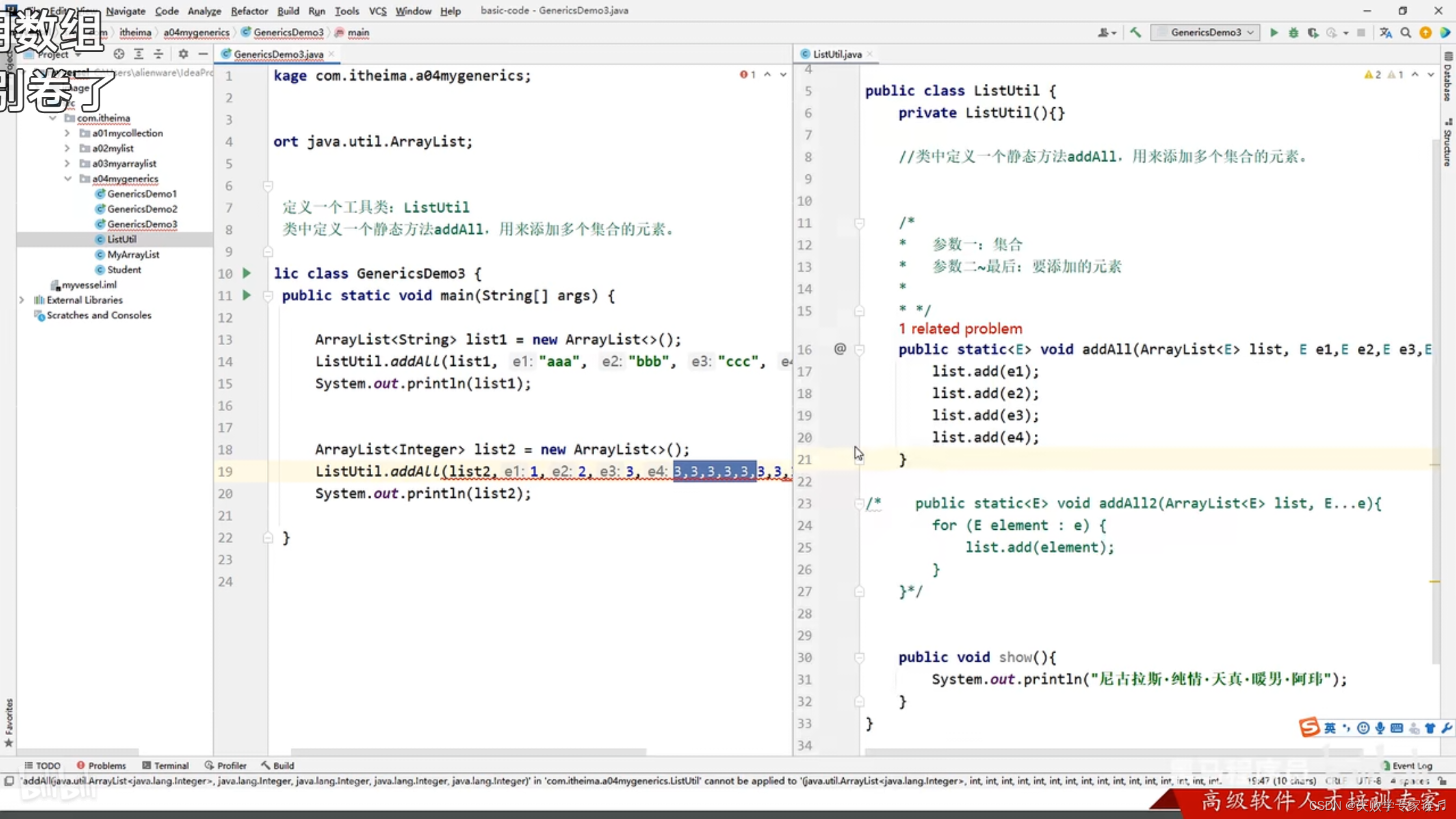Toggle fold marker at addAll method line
This screenshot has width=1456, height=819.
[x=859, y=350]
